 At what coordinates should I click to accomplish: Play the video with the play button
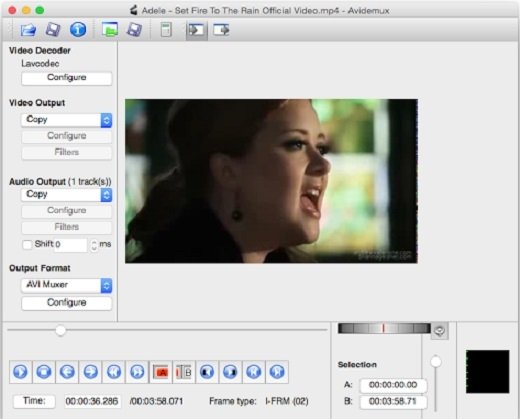point(20,372)
